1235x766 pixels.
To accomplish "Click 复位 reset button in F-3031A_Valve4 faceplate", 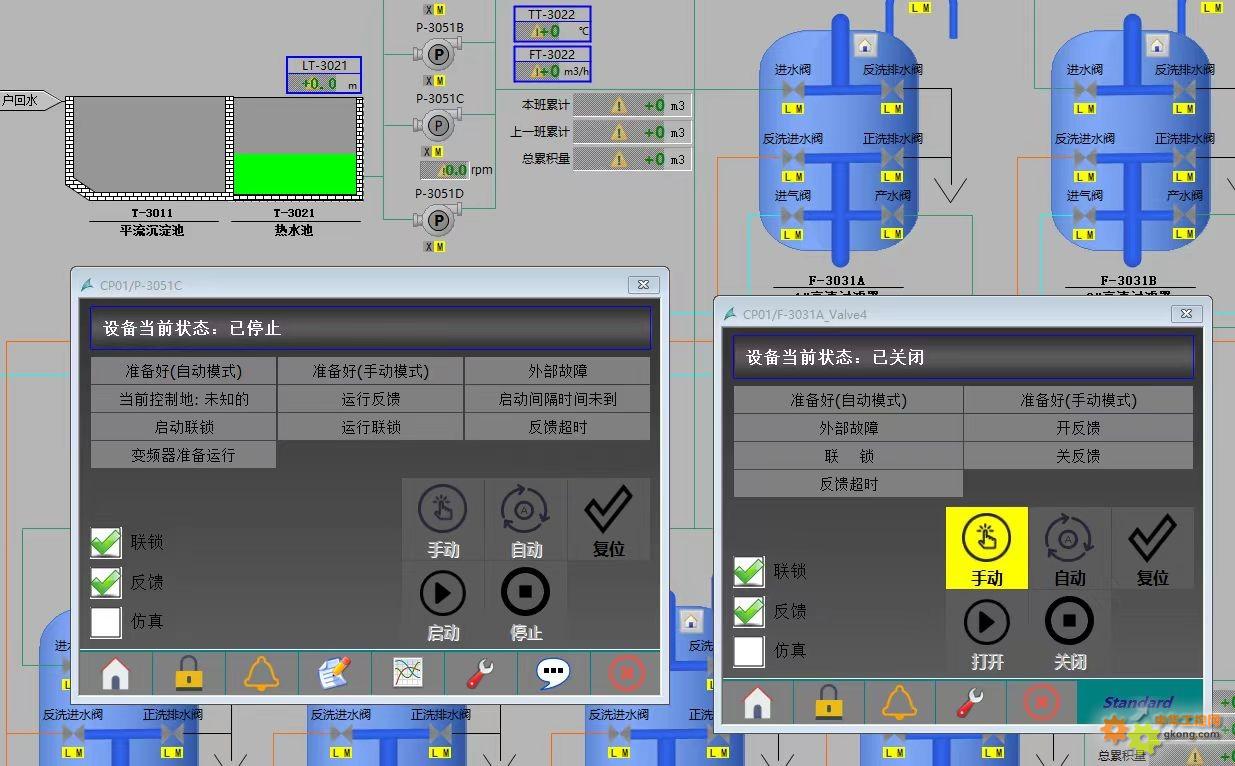I will pos(1153,548).
